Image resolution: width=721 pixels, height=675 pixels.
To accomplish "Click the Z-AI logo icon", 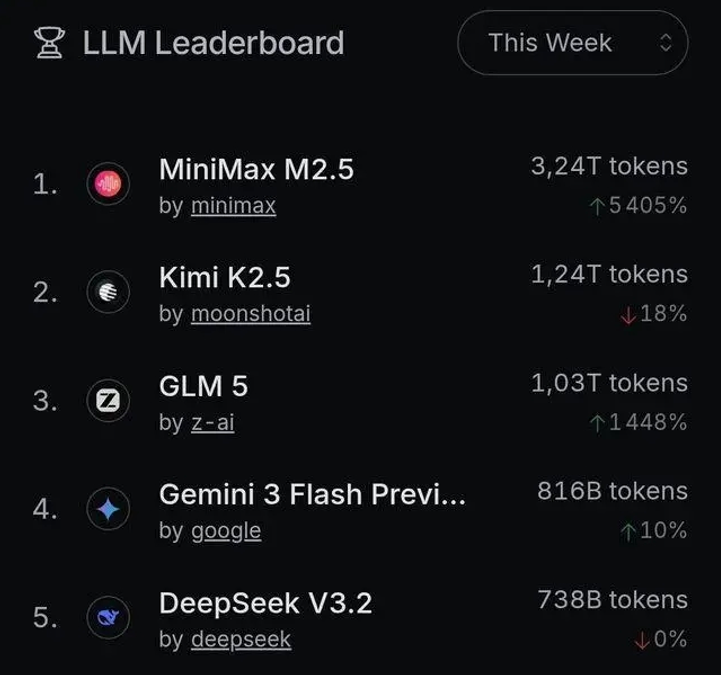I will (x=107, y=401).
